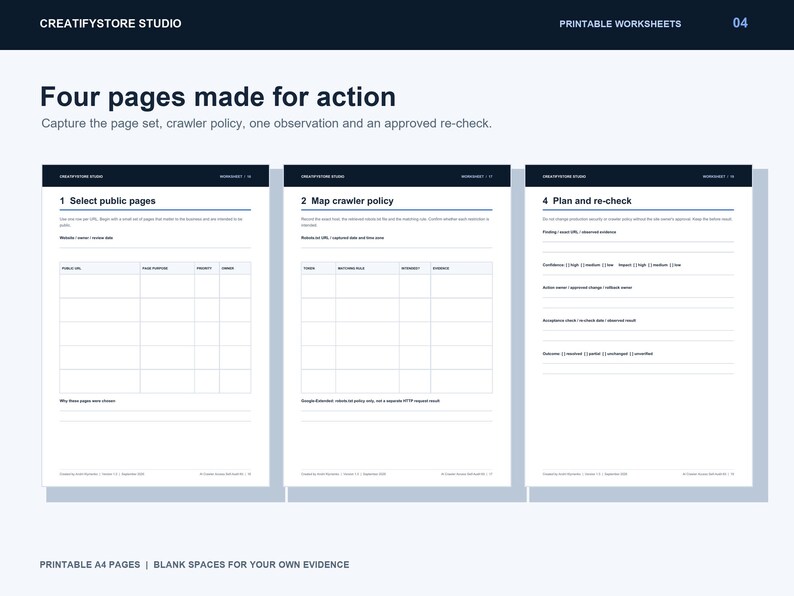Image resolution: width=794 pixels, height=596 pixels.
Task: Click the '1 Select public pages' heading
Action: click(x=107, y=201)
